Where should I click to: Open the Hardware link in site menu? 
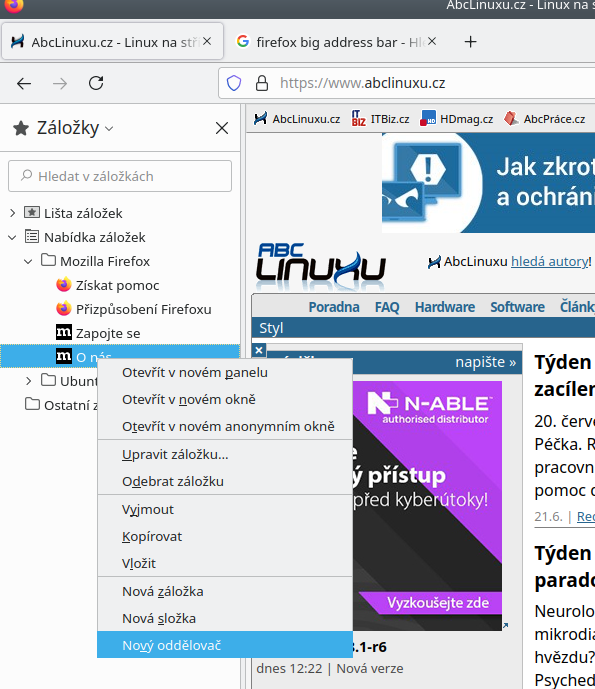[445, 307]
